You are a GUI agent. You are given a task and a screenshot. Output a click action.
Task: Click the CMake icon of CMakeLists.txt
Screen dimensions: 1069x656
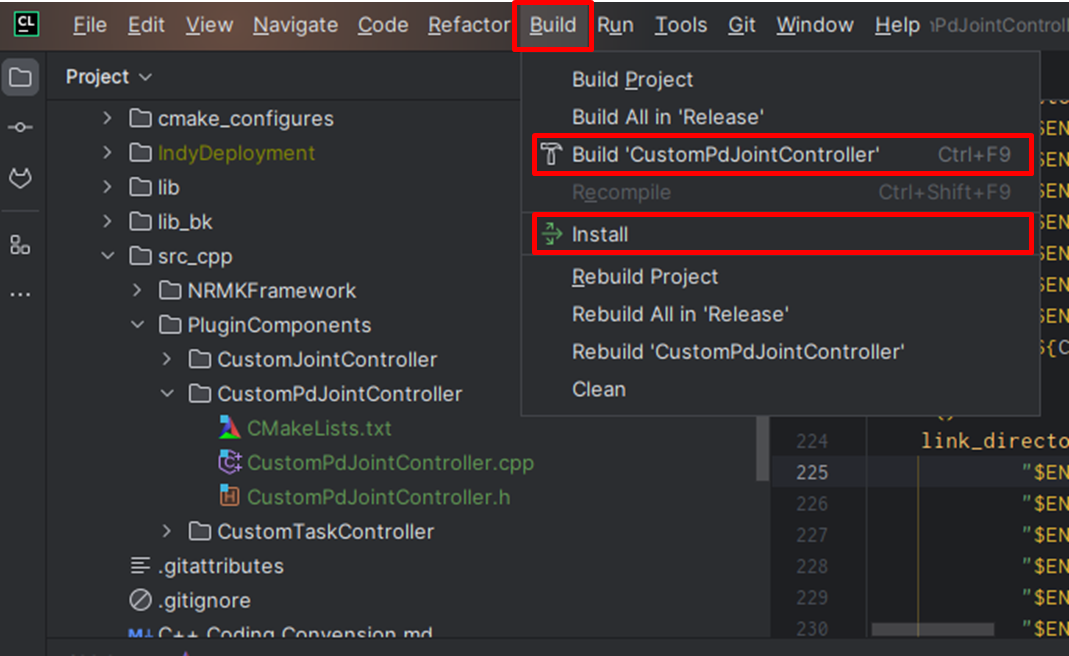click(x=230, y=428)
